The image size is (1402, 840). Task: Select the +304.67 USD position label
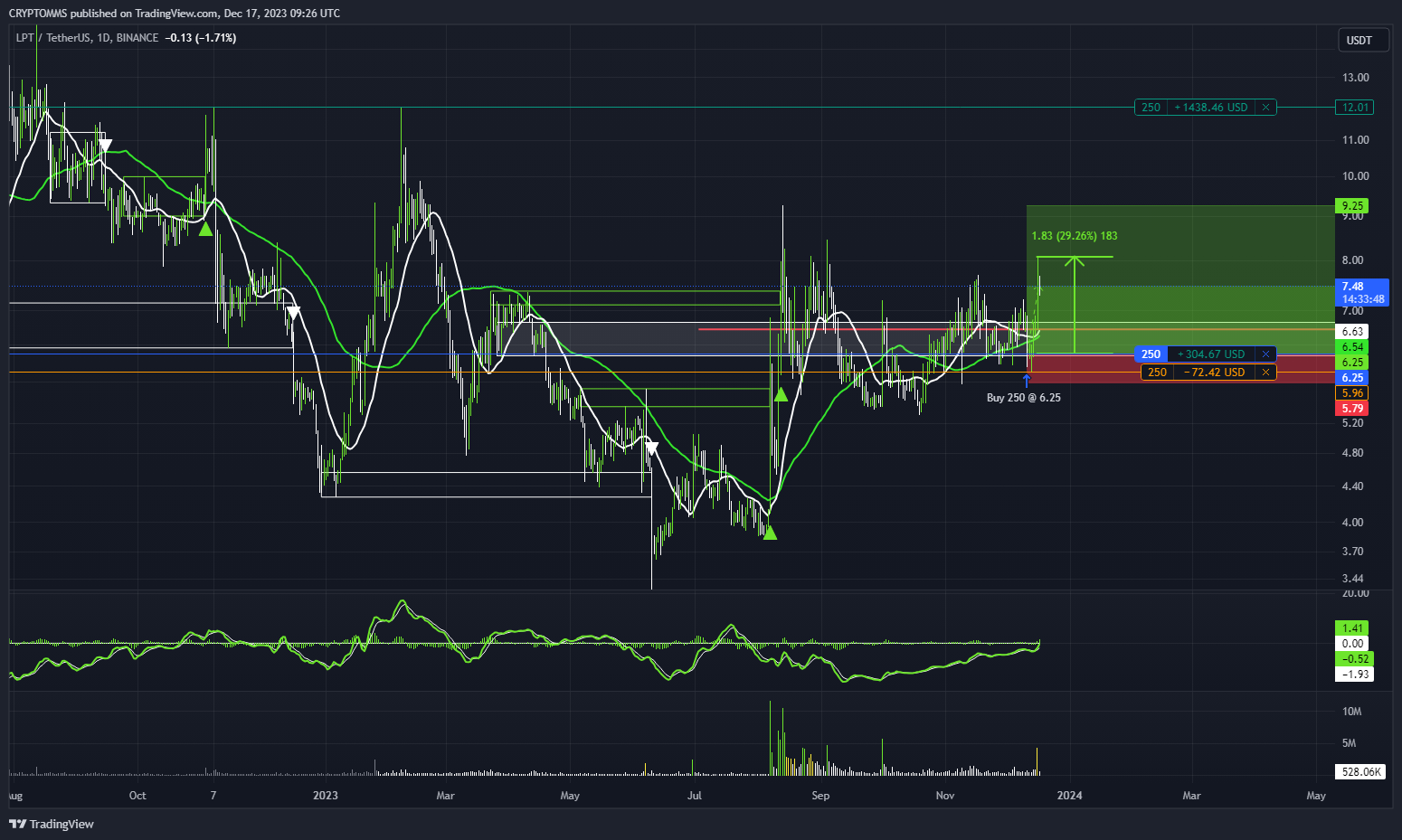click(1212, 354)
